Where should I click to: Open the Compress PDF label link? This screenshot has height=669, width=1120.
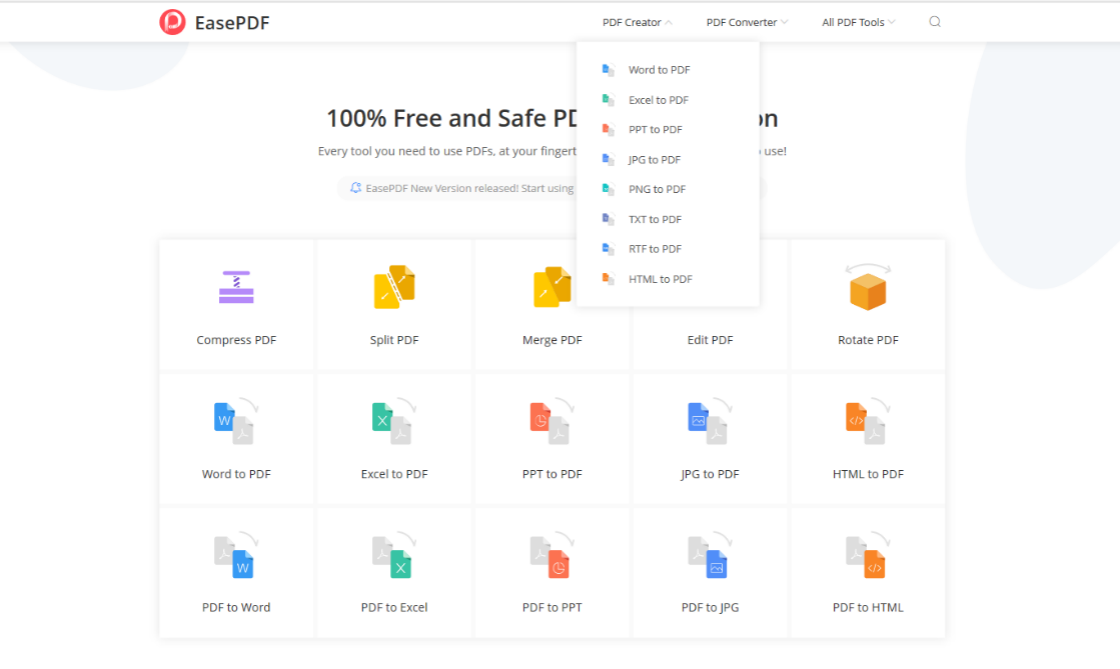pyautogui.click(x=236, y=340)
